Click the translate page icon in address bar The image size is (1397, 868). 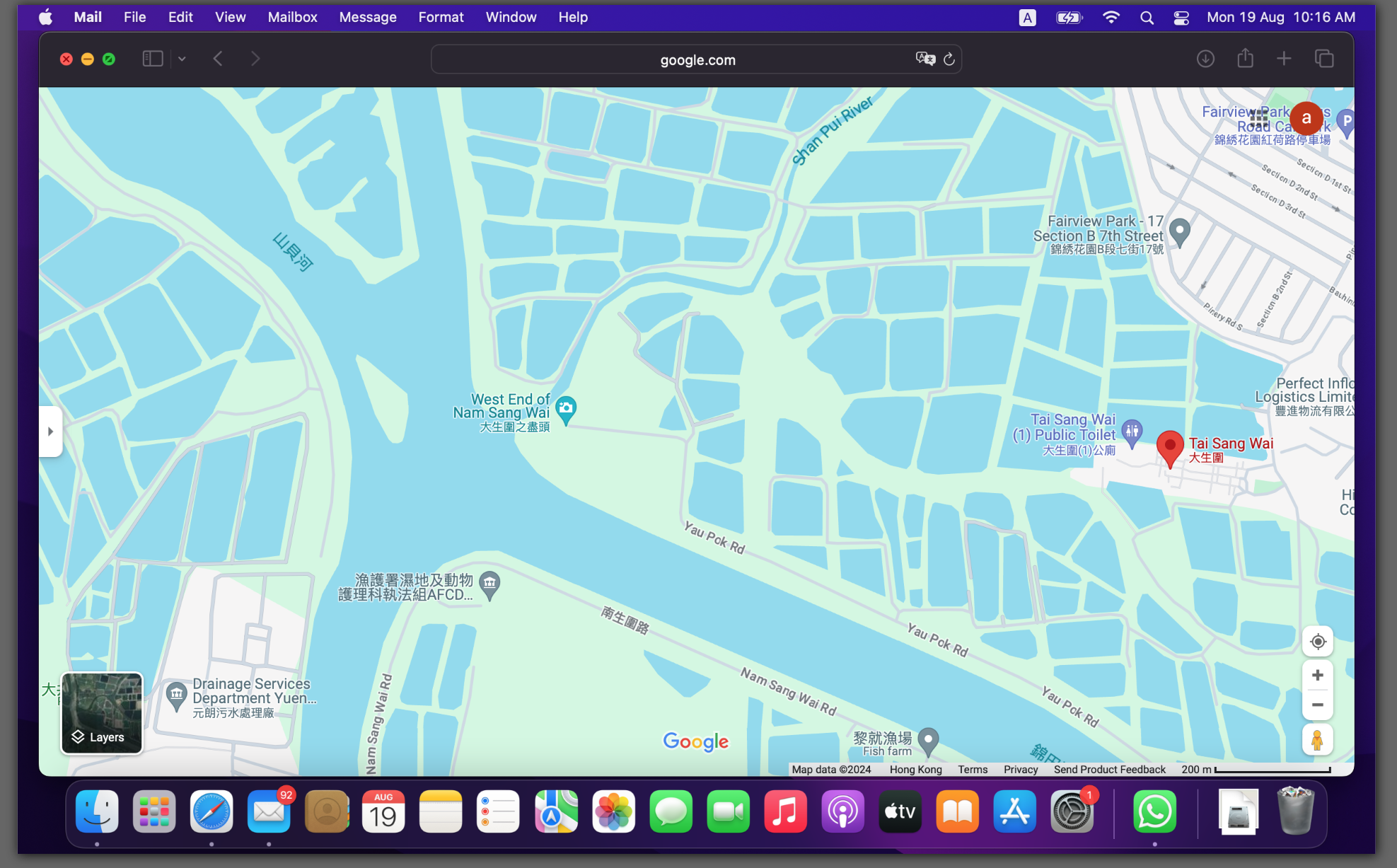tap(924, 59)
